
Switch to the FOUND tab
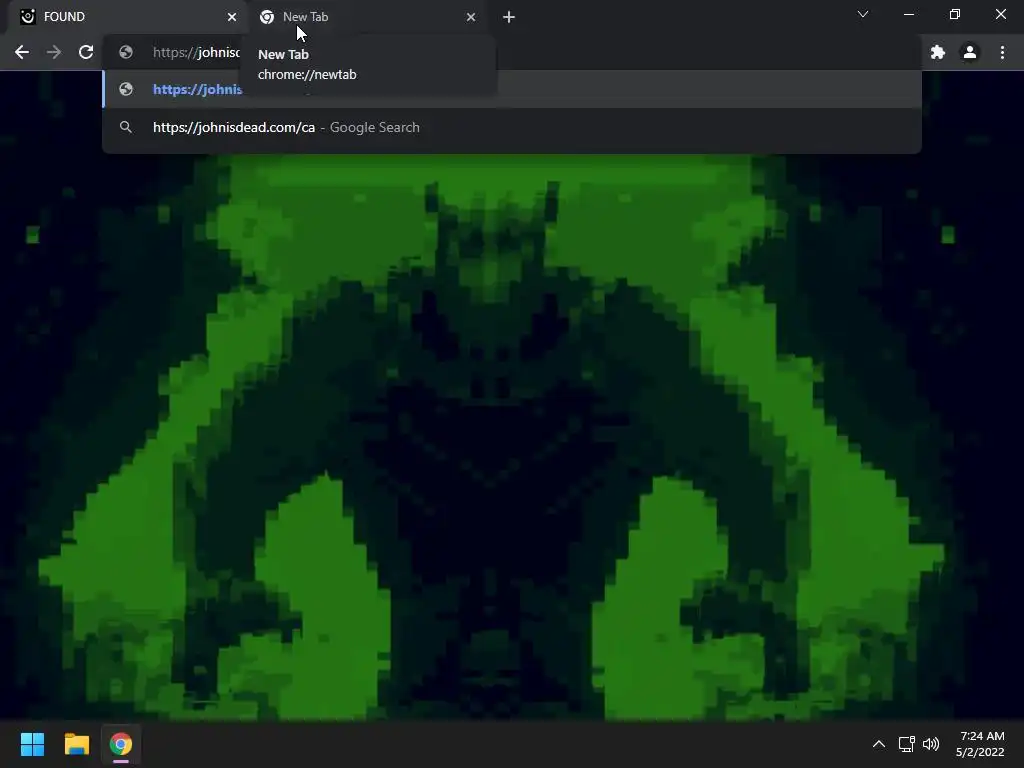click(x=127, y=17)
